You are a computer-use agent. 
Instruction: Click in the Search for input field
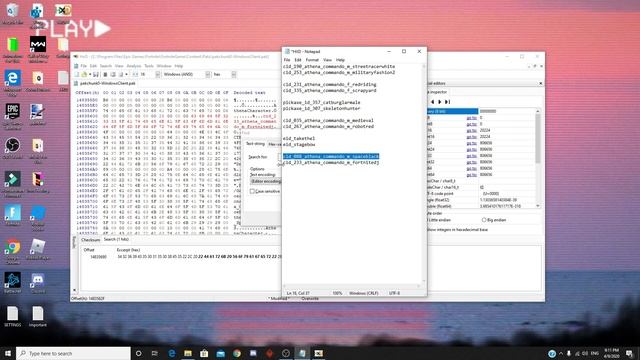point(280,157)
